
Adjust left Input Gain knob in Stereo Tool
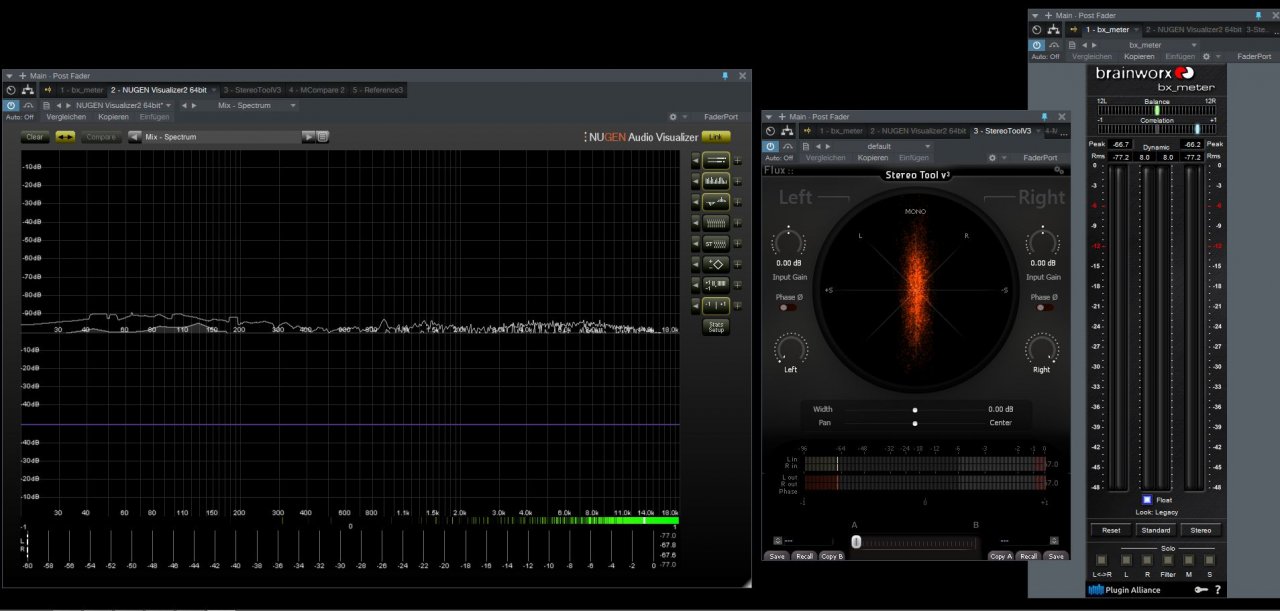(788, 242)
